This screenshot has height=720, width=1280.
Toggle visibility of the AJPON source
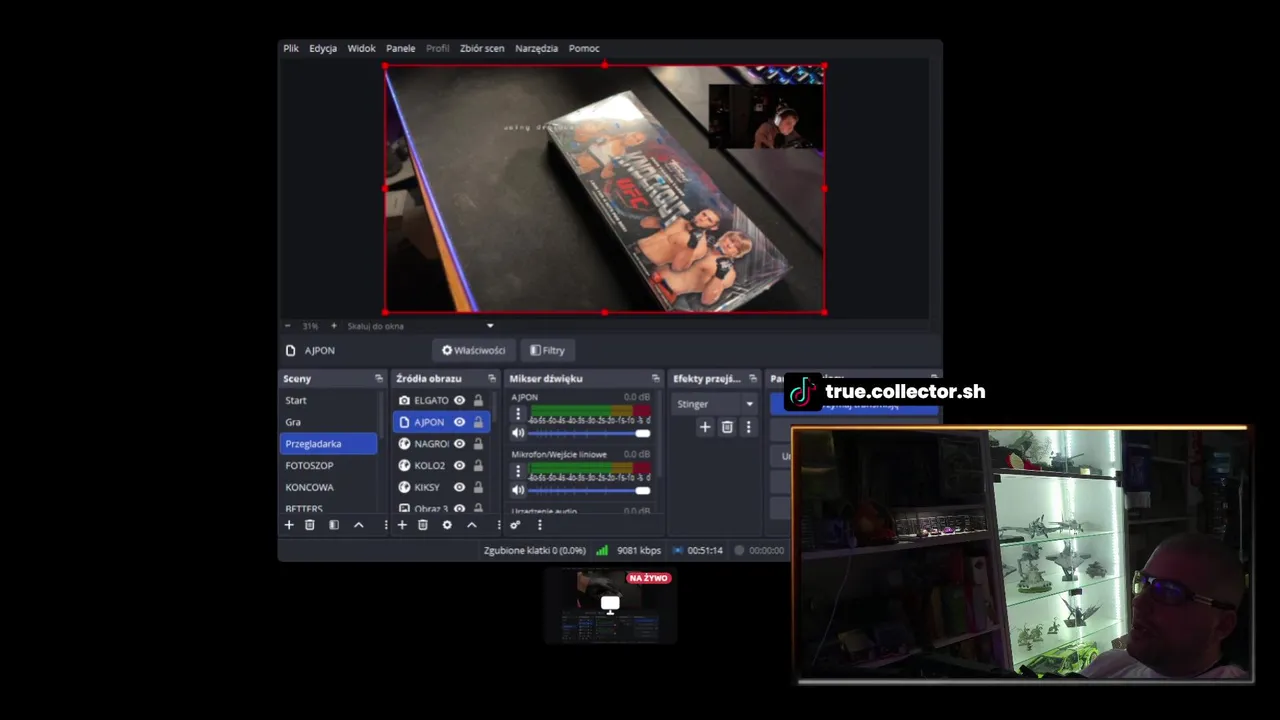point(460,422)
